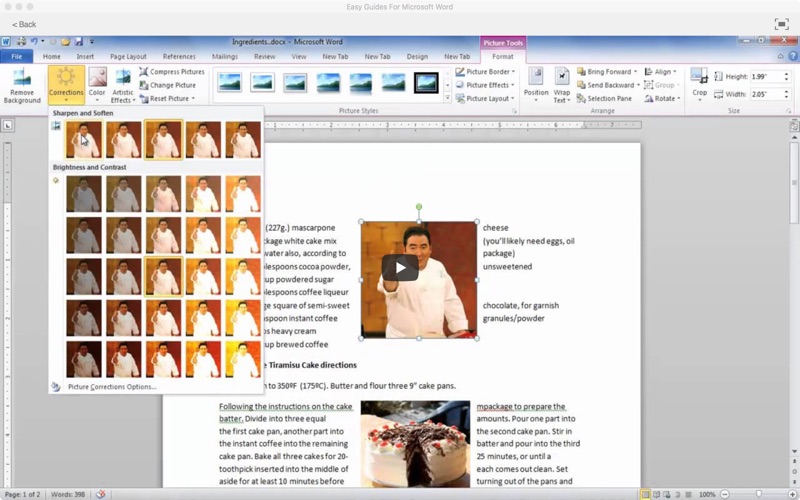Click the Page: 1 of 2 status indicator

[22, 494]
